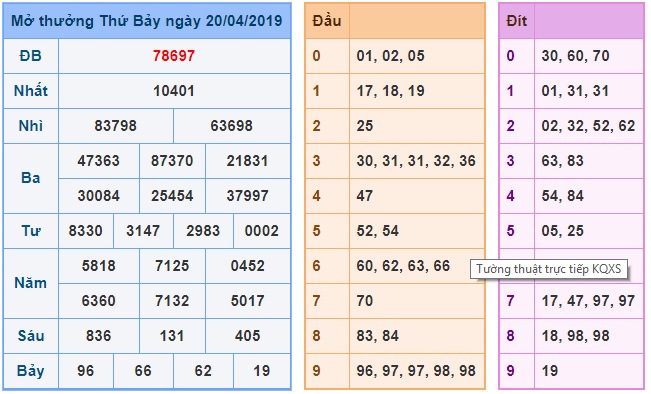Click the number 83798 in the Nhì row
The height and width of the screenshot is (394, 651).
[115, 126]
